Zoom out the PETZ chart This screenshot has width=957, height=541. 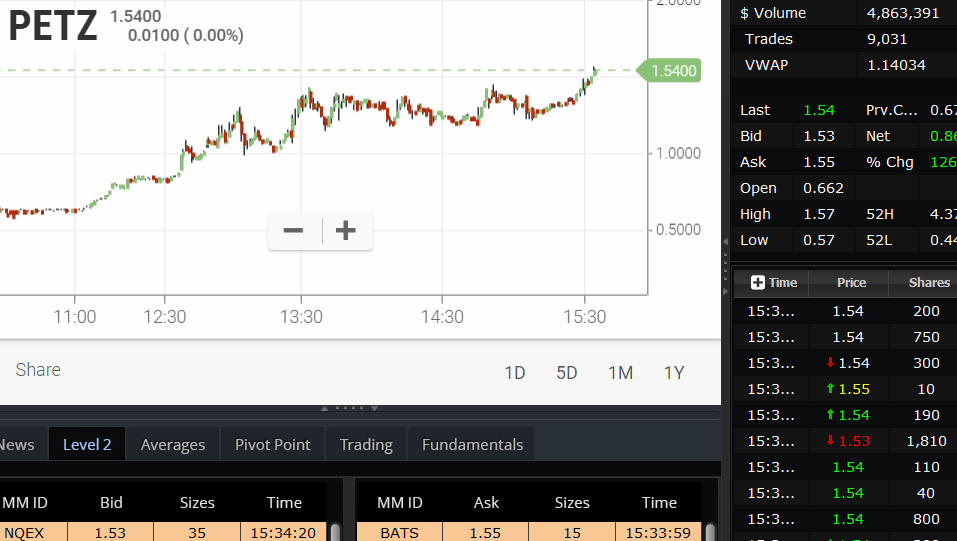[293, 231]
